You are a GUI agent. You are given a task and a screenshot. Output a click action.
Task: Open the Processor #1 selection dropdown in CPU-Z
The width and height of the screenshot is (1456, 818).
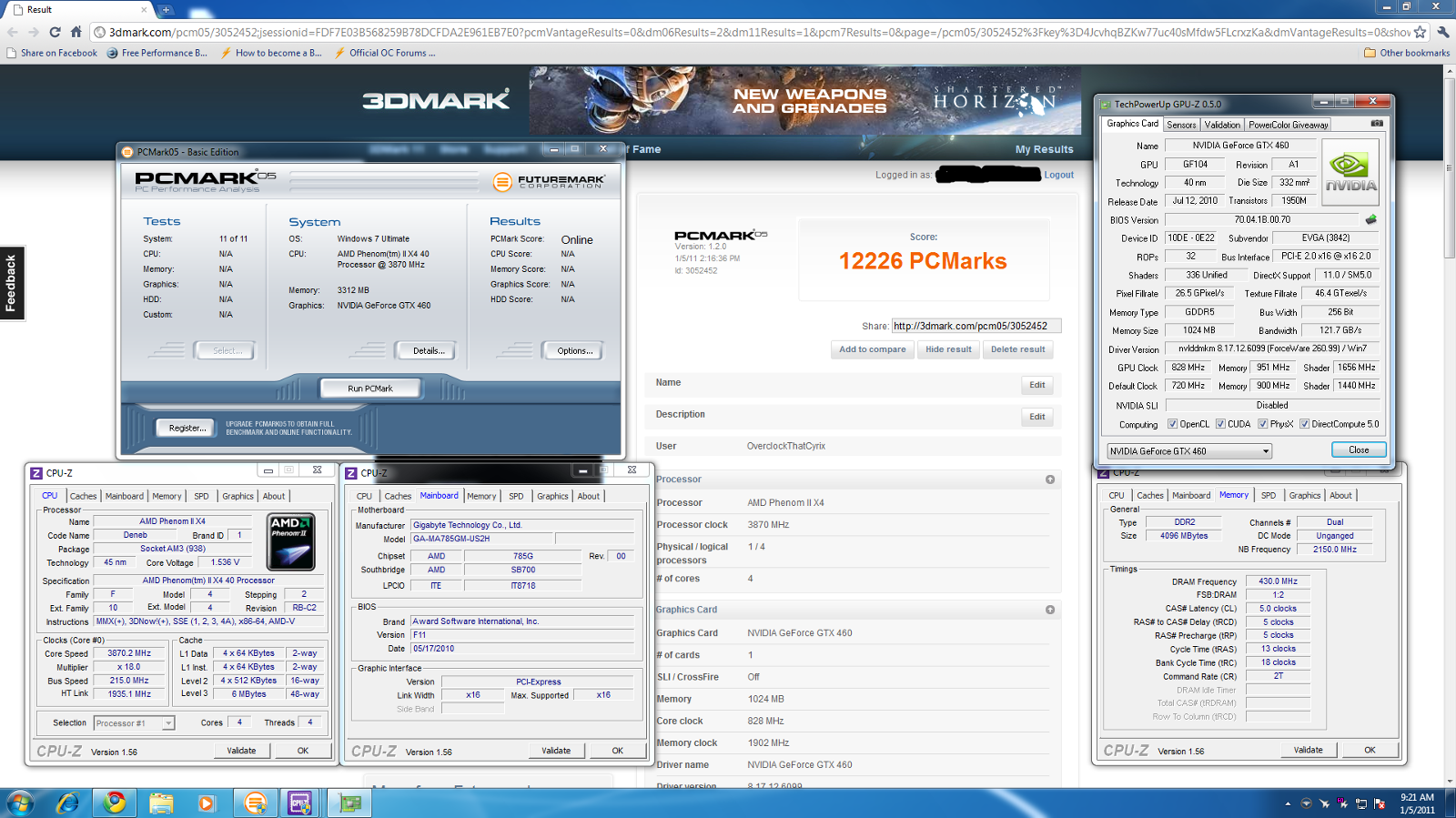pyautogui.click(x=134, y=723)
